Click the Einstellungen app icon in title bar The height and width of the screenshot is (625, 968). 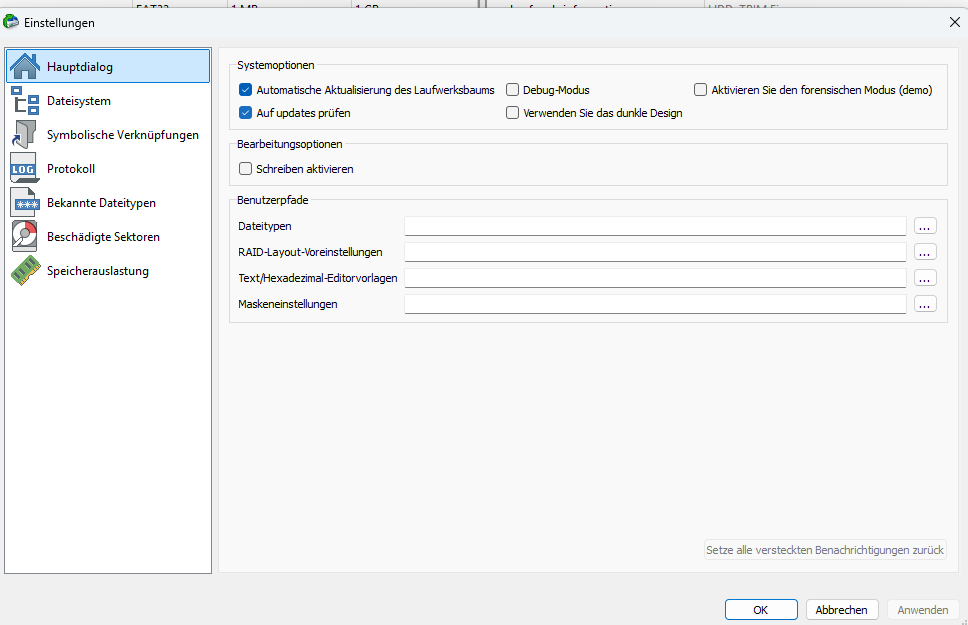[11, 22]
